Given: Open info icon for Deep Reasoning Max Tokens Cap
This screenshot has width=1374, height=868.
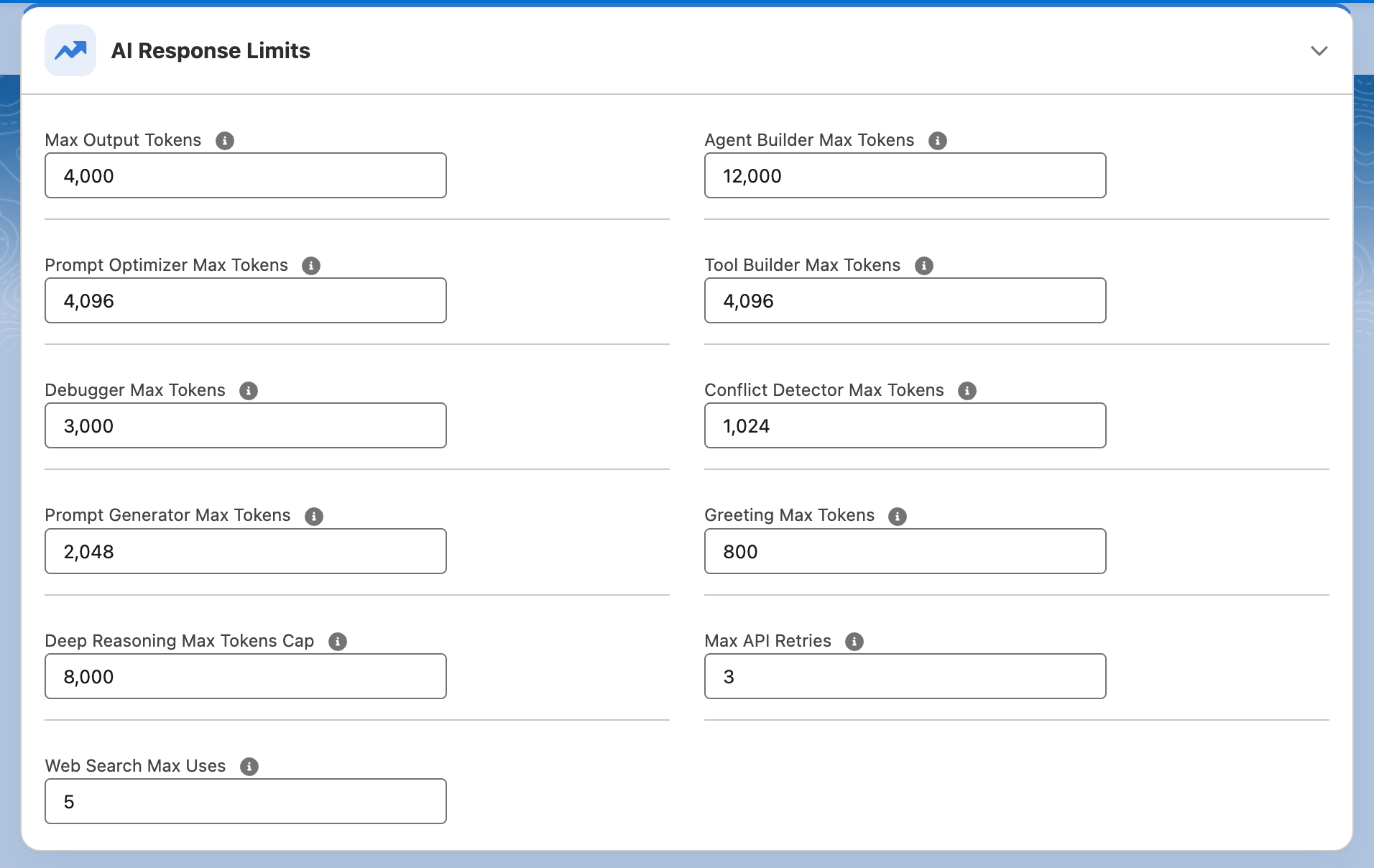Looking at the screenshot, I should click(338, 641).
